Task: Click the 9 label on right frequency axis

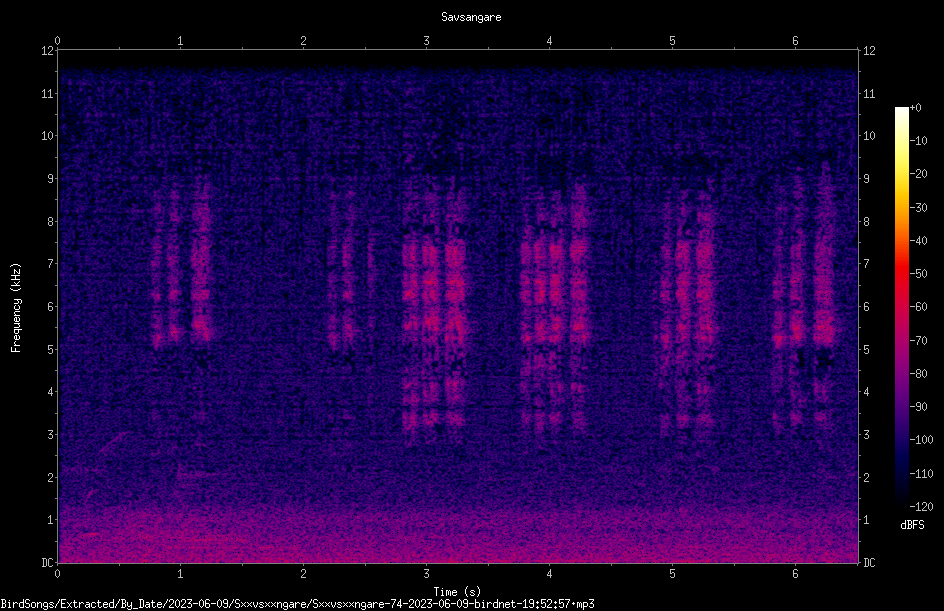Action: [x=866, y=179]
